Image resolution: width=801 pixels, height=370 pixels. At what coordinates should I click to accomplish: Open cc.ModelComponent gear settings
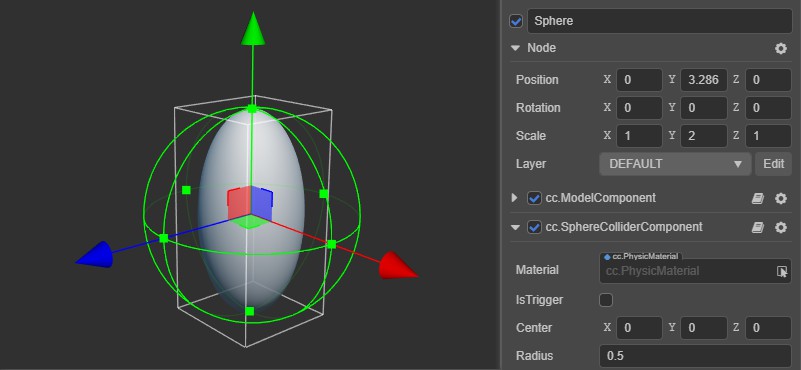coord(781,198)
